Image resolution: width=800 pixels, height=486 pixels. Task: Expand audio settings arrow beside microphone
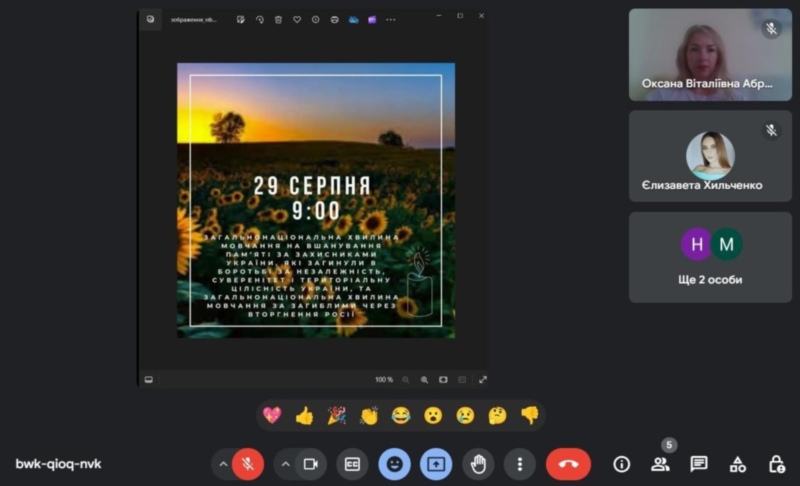(x=222, y=464)
